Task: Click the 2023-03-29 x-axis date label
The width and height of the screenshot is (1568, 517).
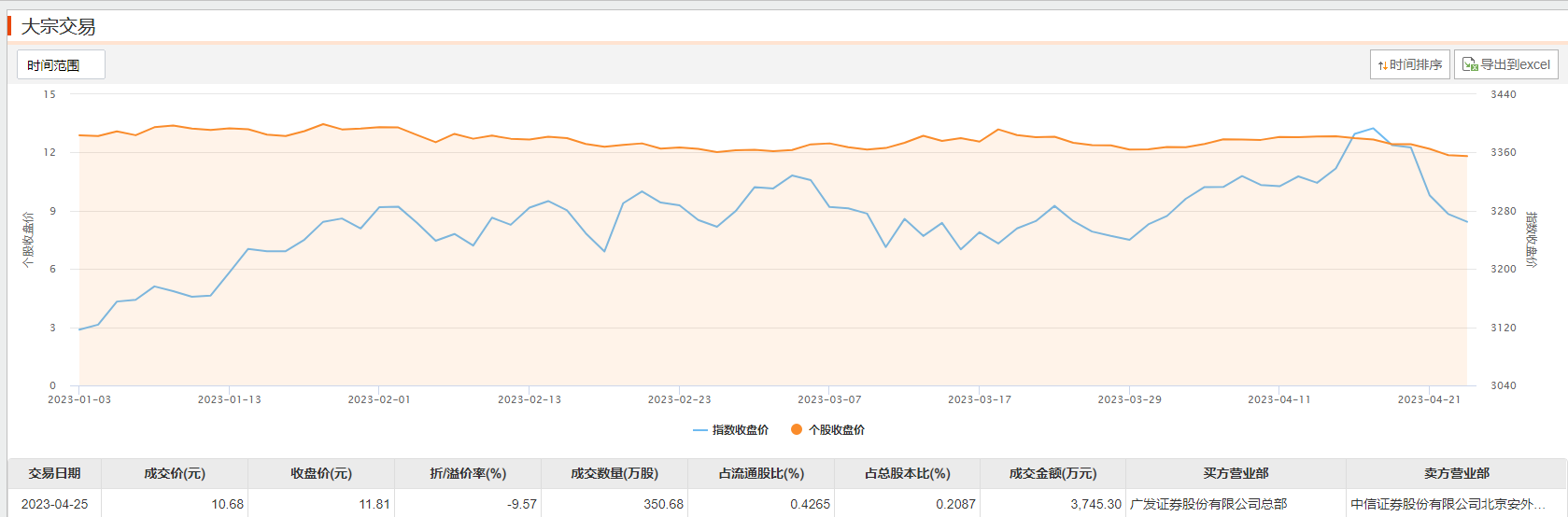Action: [1130, 399]
